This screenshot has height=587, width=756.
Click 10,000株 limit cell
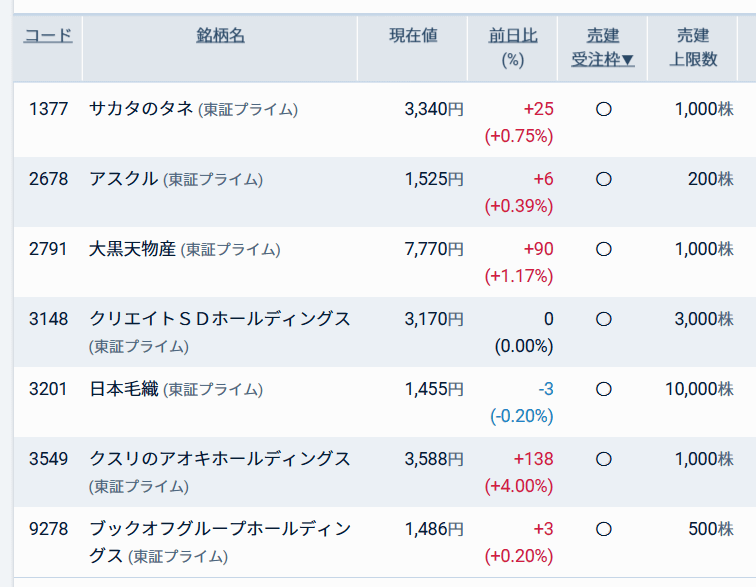699,389
